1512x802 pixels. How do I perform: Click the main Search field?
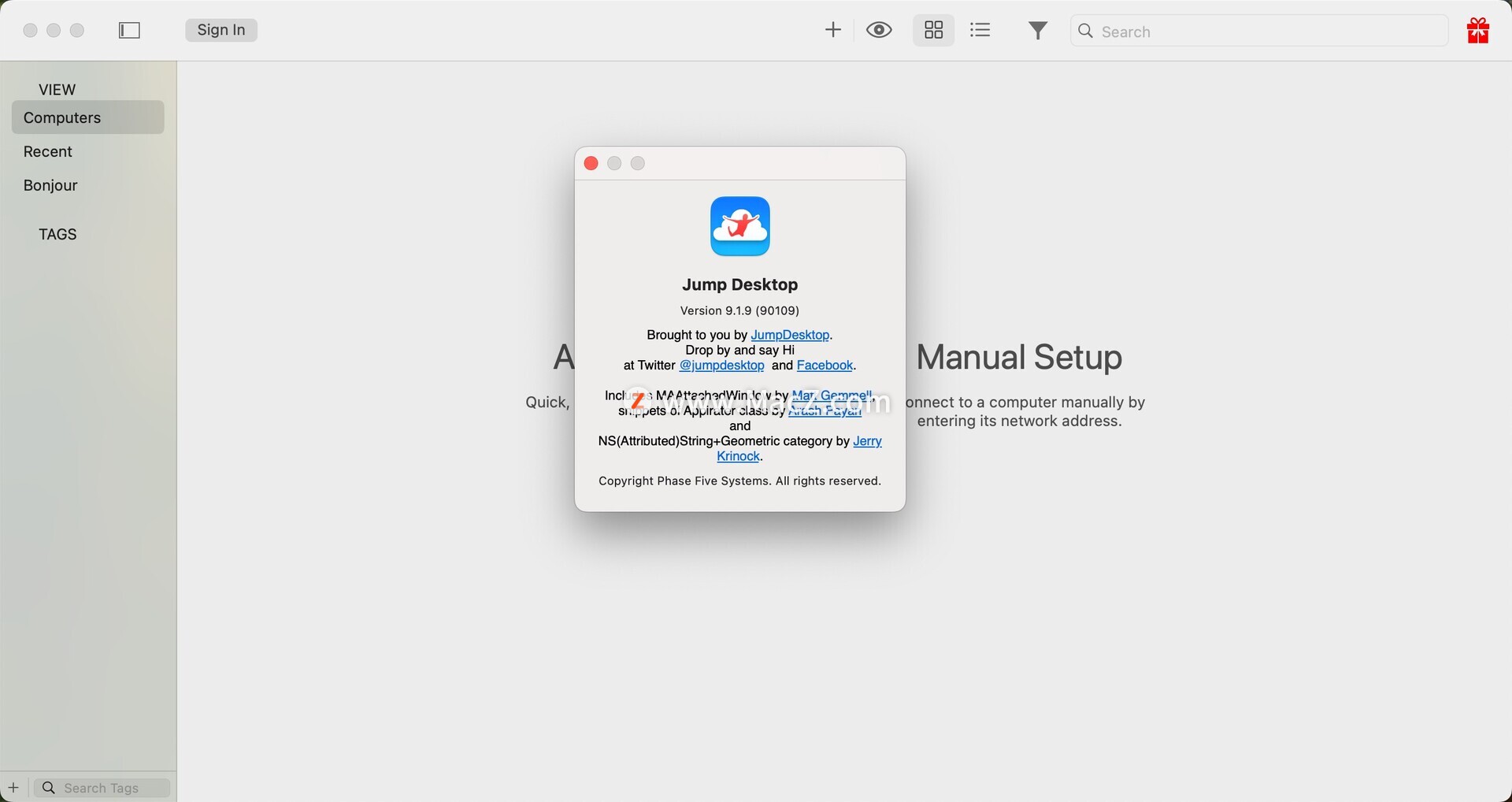click(x=1259, y=31)
